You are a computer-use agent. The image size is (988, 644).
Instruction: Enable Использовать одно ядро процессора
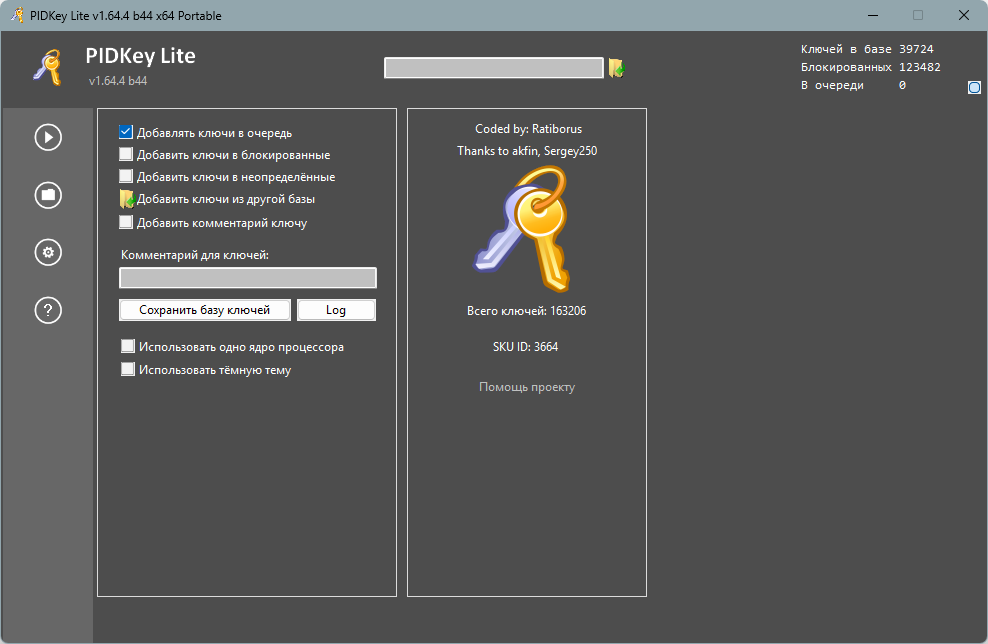[128, 347]
